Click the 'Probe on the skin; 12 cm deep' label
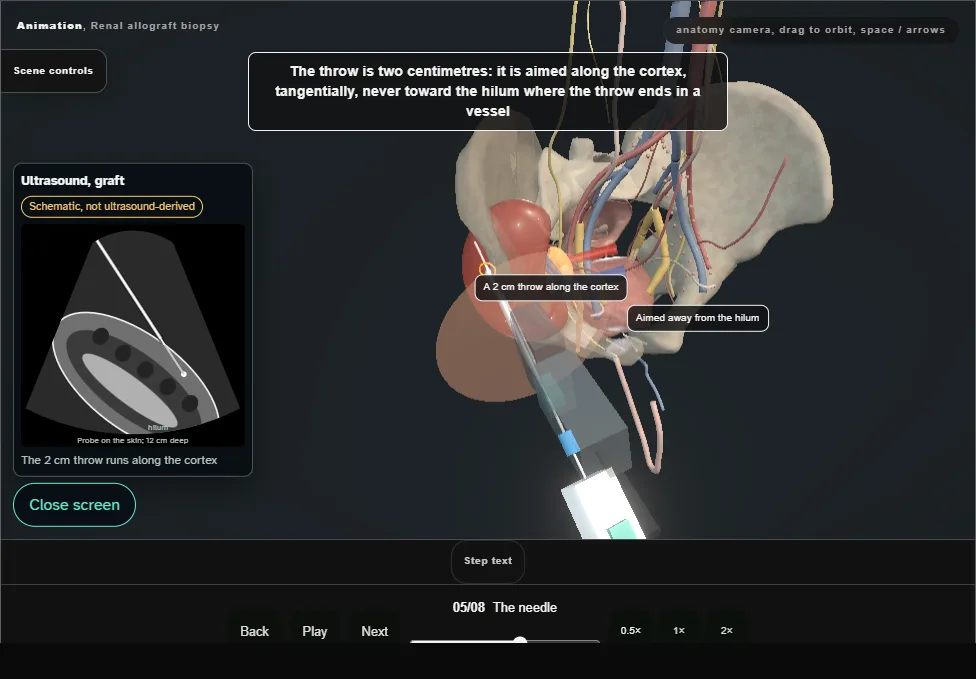The image size is (976, 679). click(x=133, y=440)
